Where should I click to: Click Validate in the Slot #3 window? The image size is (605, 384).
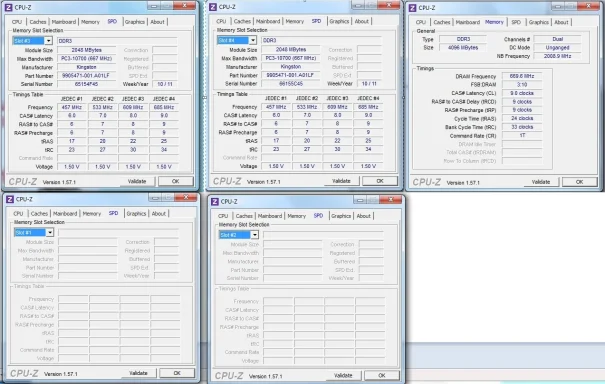137,181
